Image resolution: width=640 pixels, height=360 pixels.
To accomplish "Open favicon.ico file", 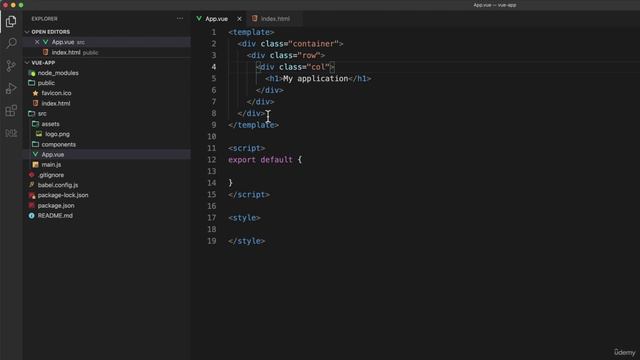I will 56,93.
